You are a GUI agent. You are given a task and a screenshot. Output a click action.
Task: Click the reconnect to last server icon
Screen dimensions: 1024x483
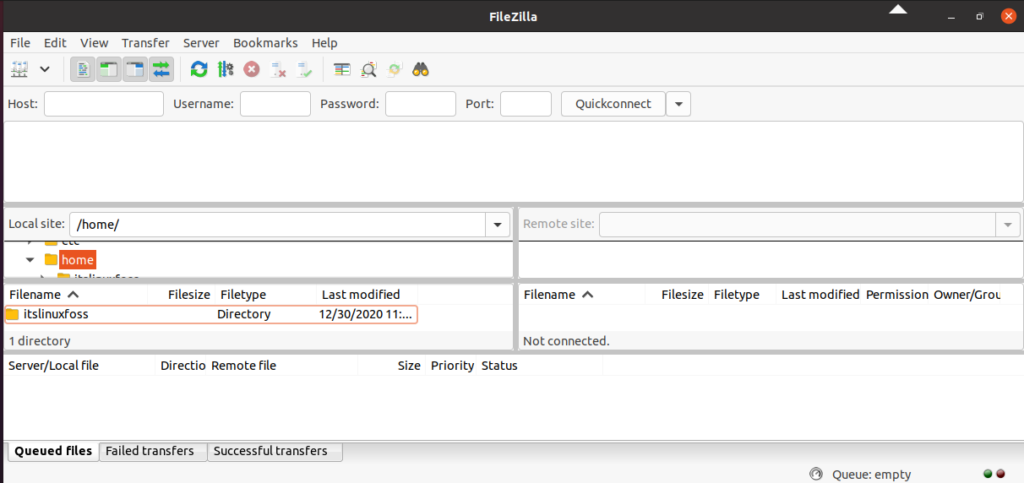(304, 69)
